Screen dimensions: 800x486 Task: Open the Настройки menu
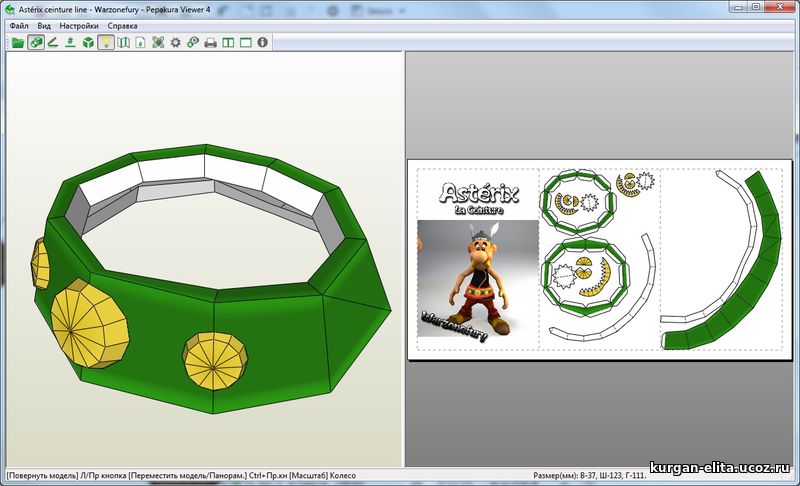pos(79,25)
